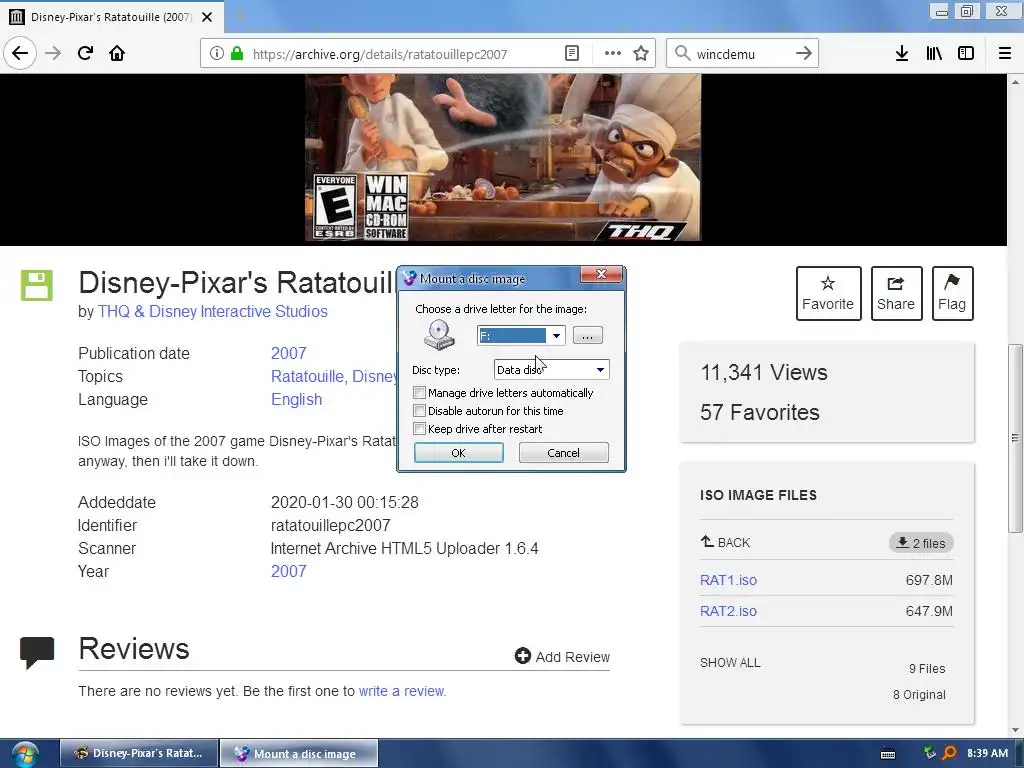Click the Favorite star button
Screen dimensions: 1024x768
[828, 293]
